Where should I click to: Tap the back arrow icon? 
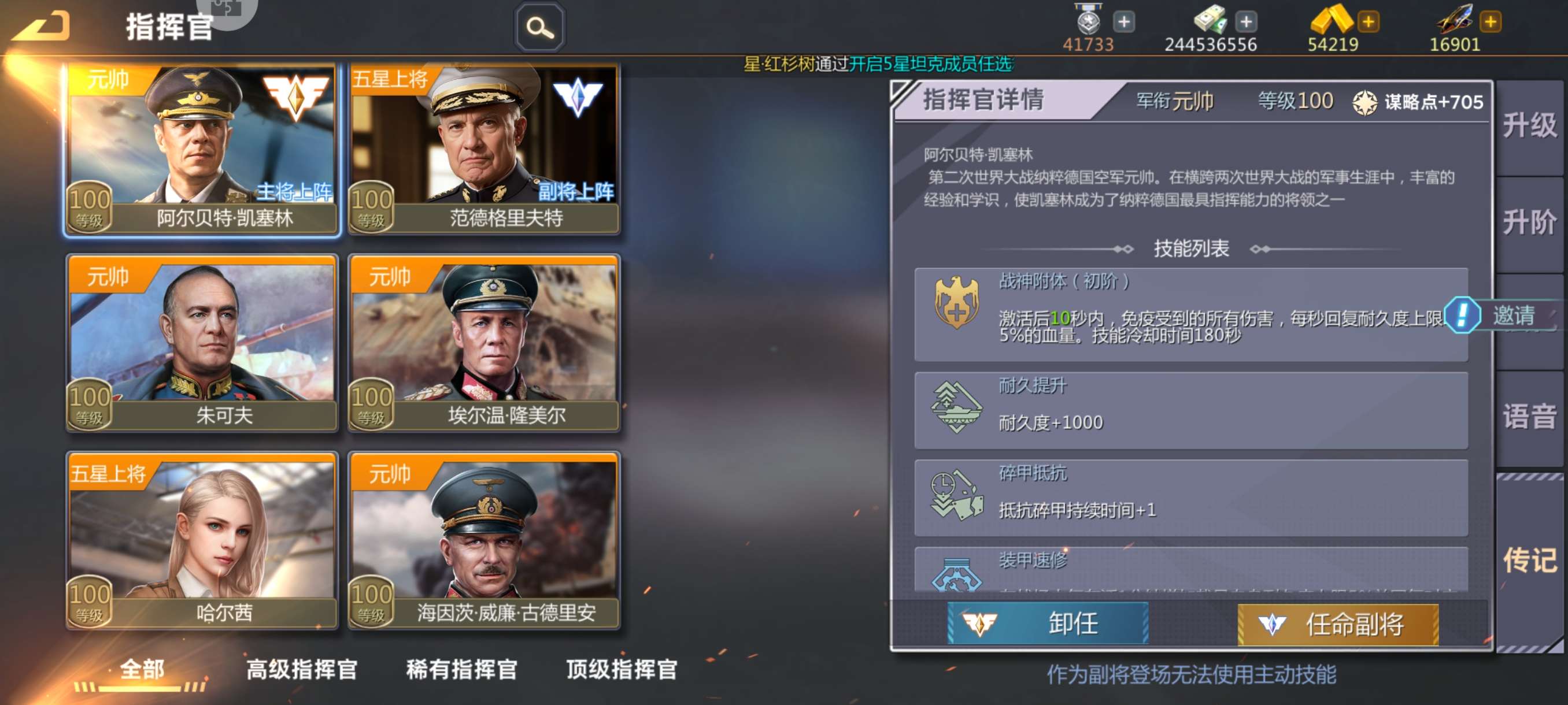[x=42, y=27]
